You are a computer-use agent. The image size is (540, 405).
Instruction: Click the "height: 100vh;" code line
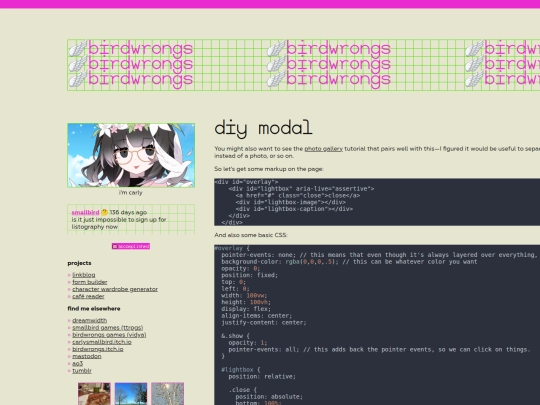click(x=246, y=302)
